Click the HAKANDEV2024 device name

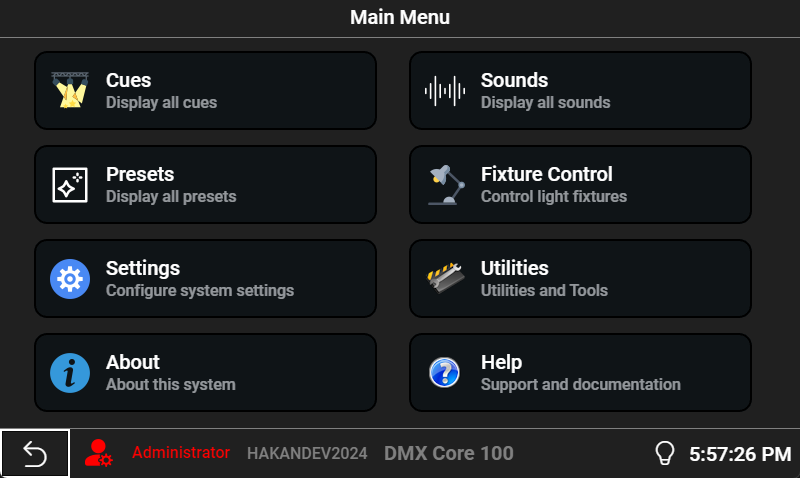click(x=307, y=453)
